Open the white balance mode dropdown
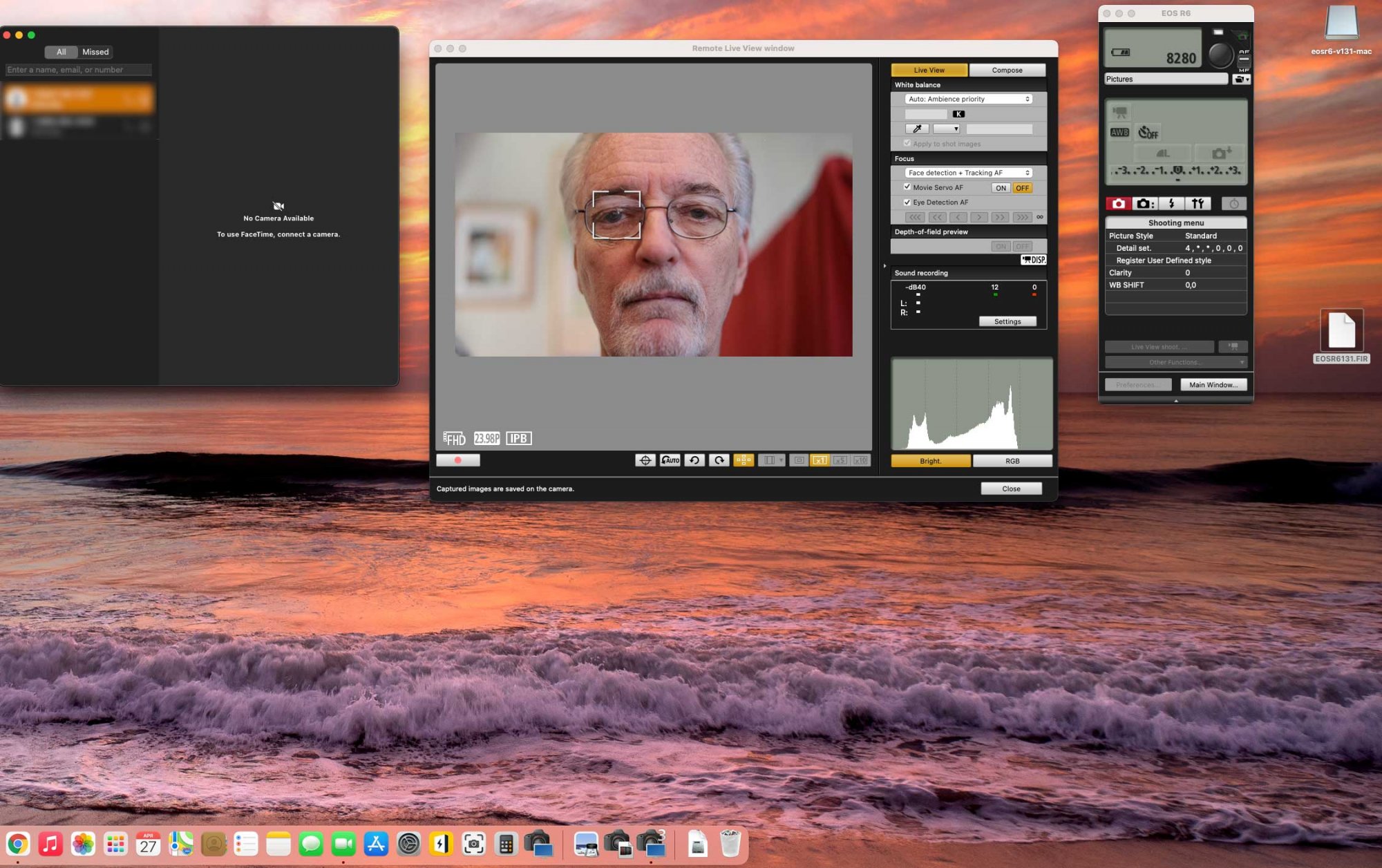The image size is (1382, 868). pyautogui.click(x=968, y=99)
